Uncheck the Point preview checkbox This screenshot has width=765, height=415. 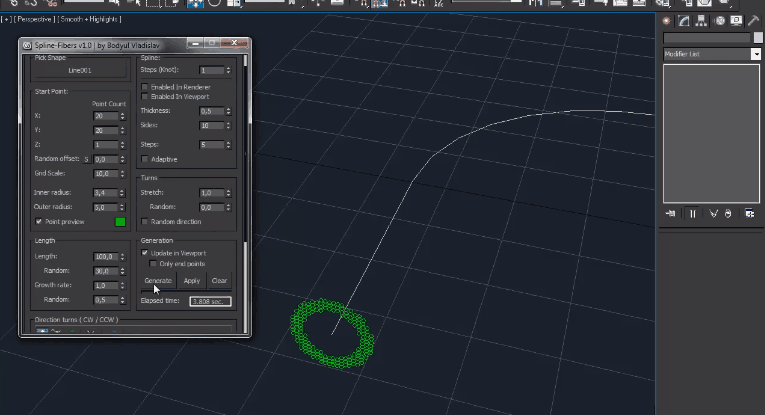[39, 221]
